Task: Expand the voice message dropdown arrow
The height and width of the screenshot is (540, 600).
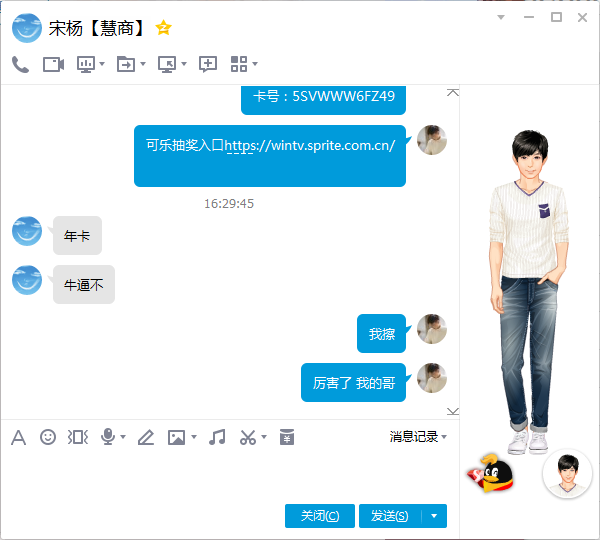Action: pos(123,437)
